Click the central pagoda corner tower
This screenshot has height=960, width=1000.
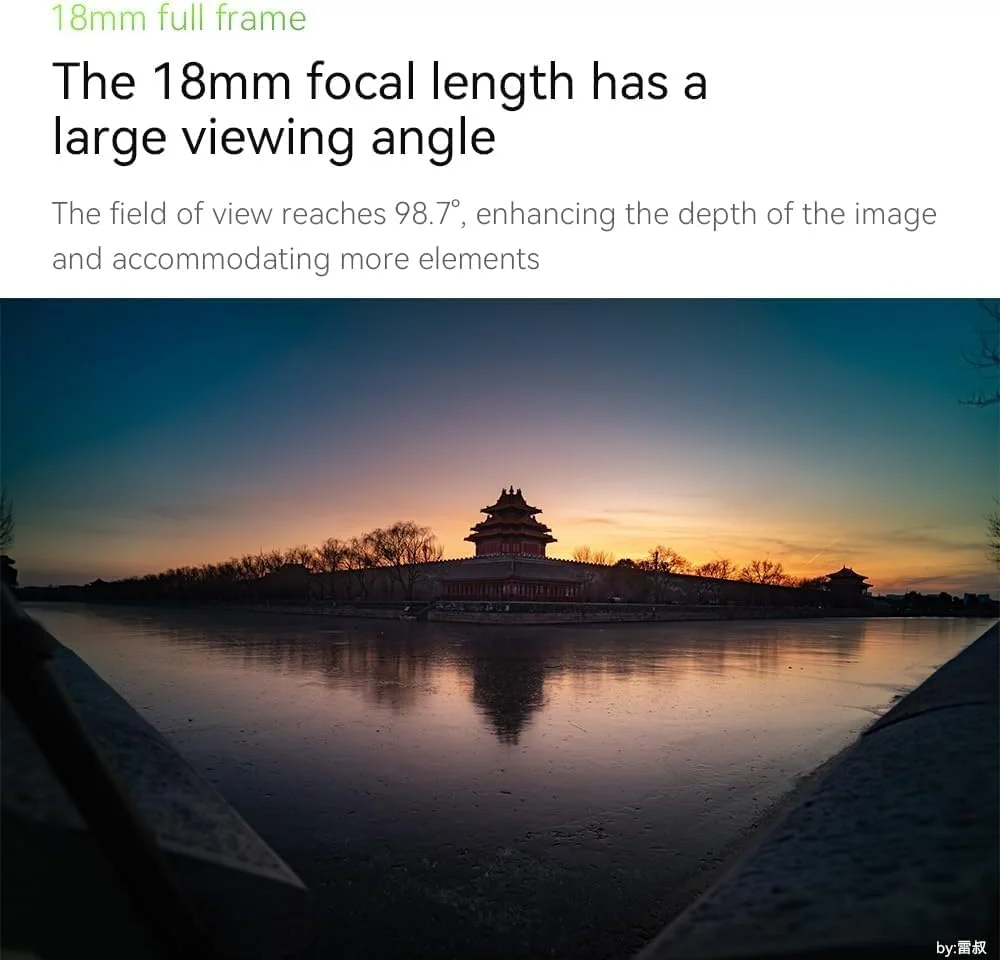coord(511,523)
